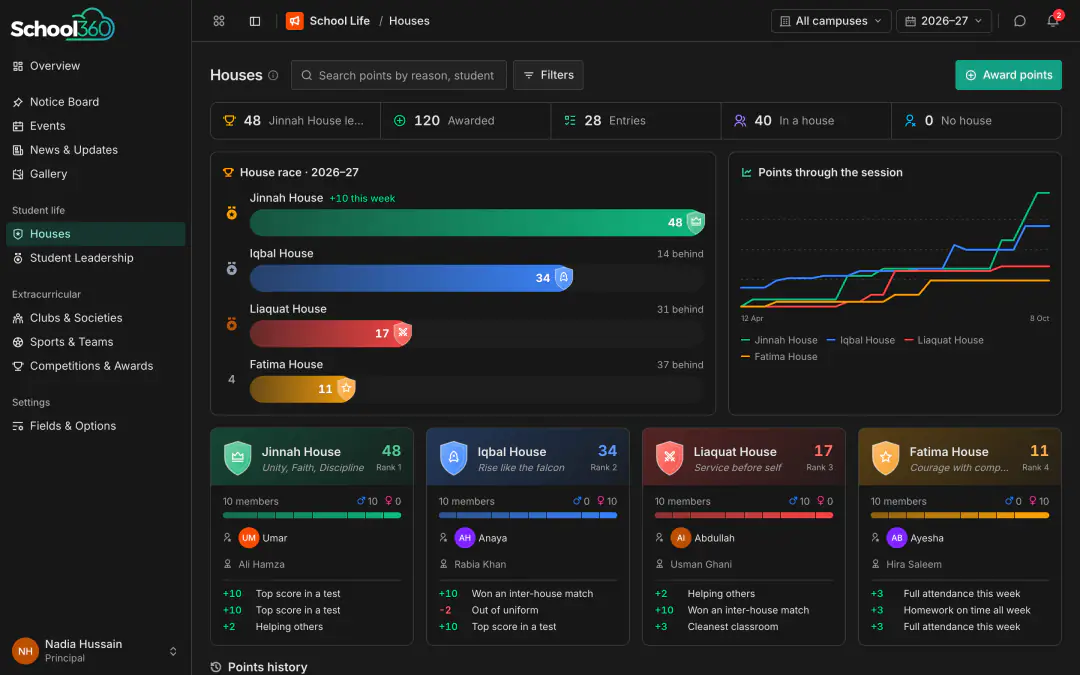Toggle the sidebar panel icon

tap(255, 21)
